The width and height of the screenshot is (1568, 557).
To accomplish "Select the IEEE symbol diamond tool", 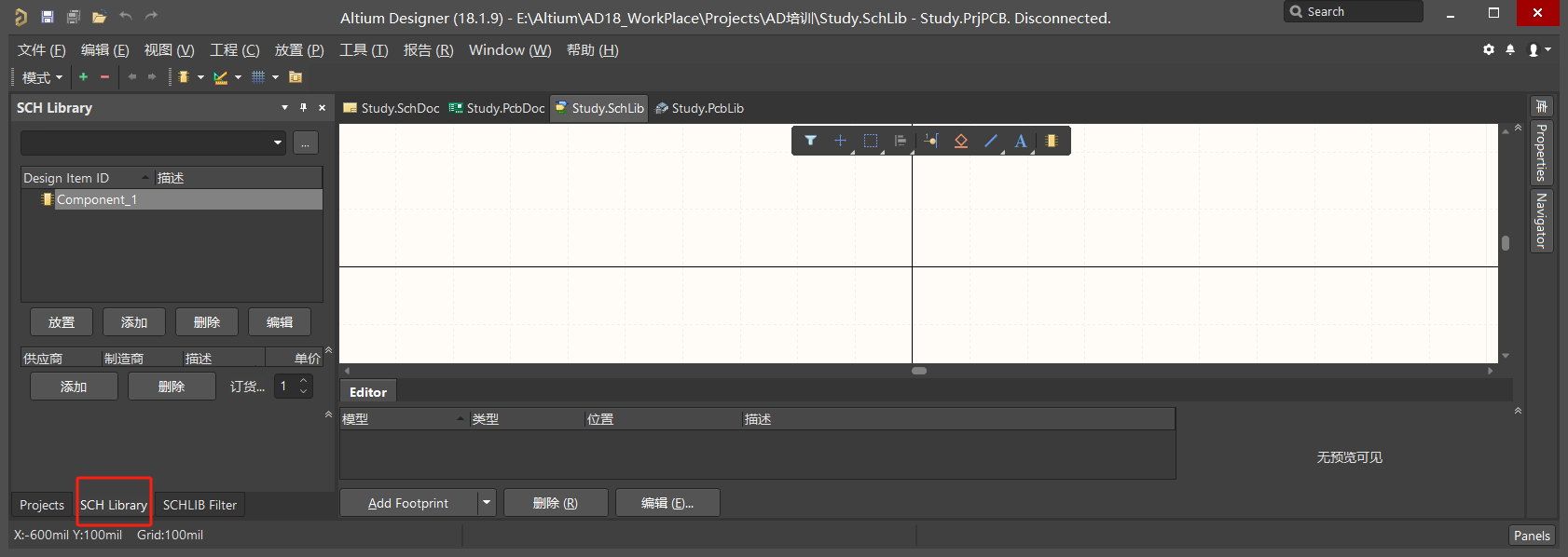I will [x=961, y=141].
